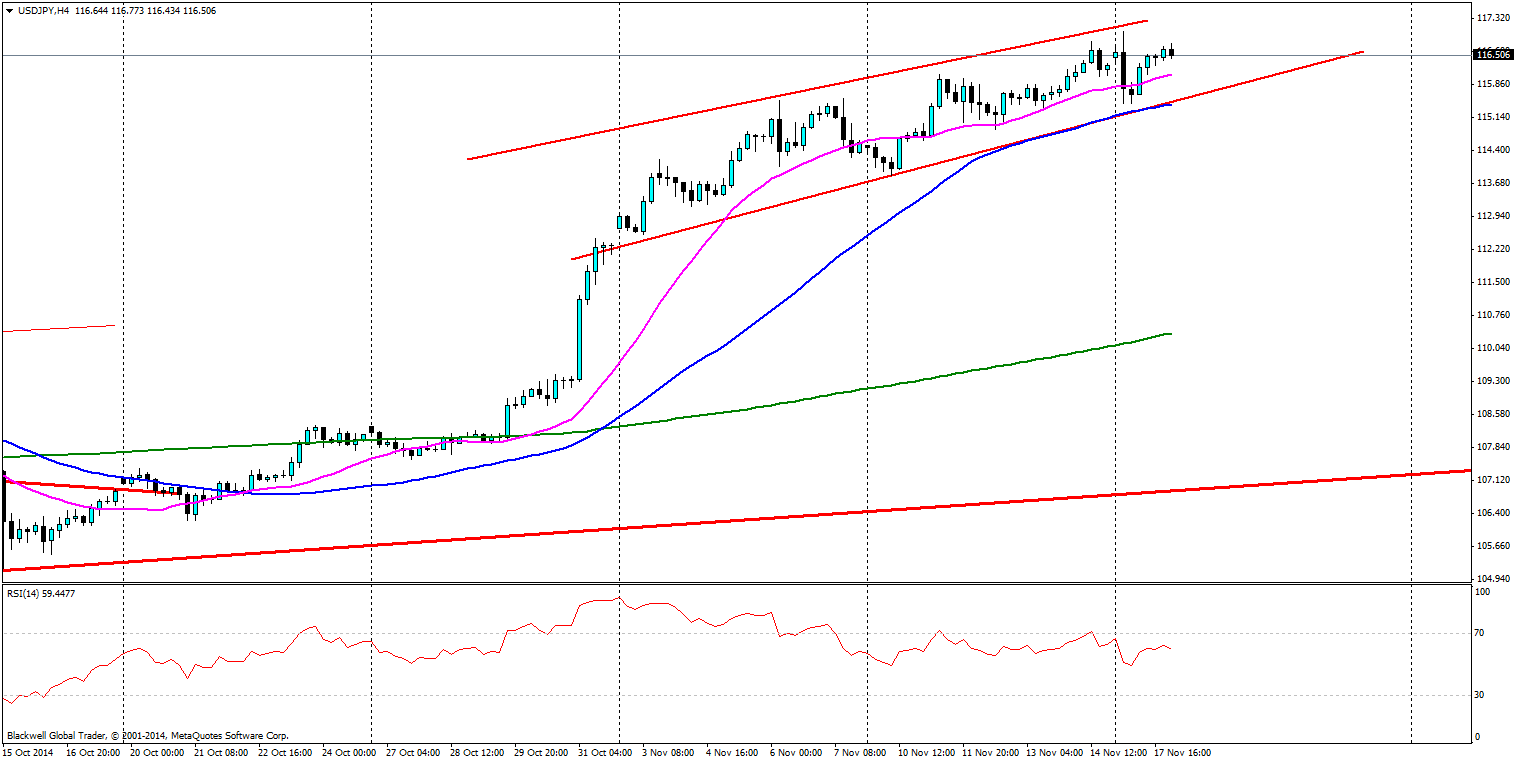Image resolution: width=1514 pixels, height=761 pixels.
Task: Click the 108.580 price axis label
Action: [1493, 414]
